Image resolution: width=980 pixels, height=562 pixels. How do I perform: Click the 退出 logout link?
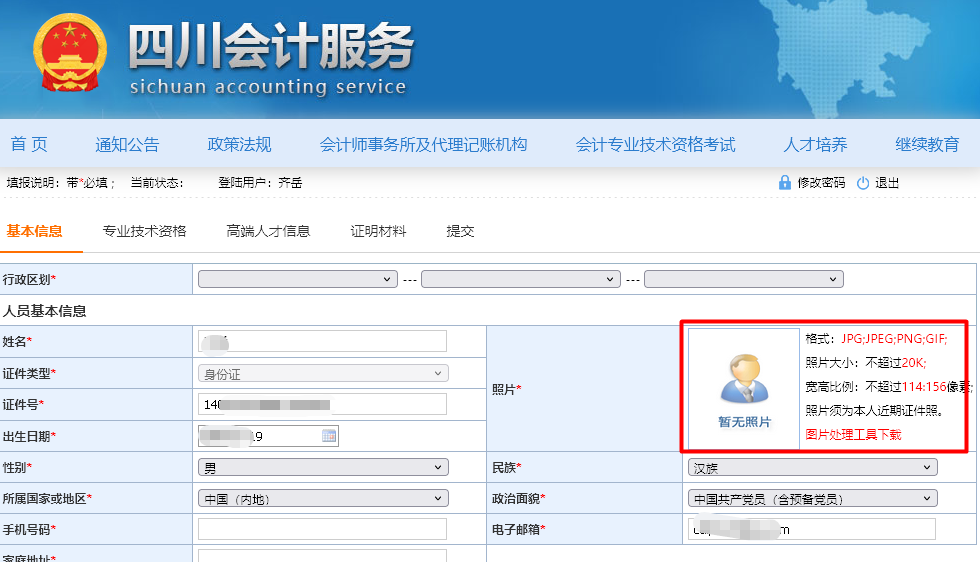[x=887, y=183]
